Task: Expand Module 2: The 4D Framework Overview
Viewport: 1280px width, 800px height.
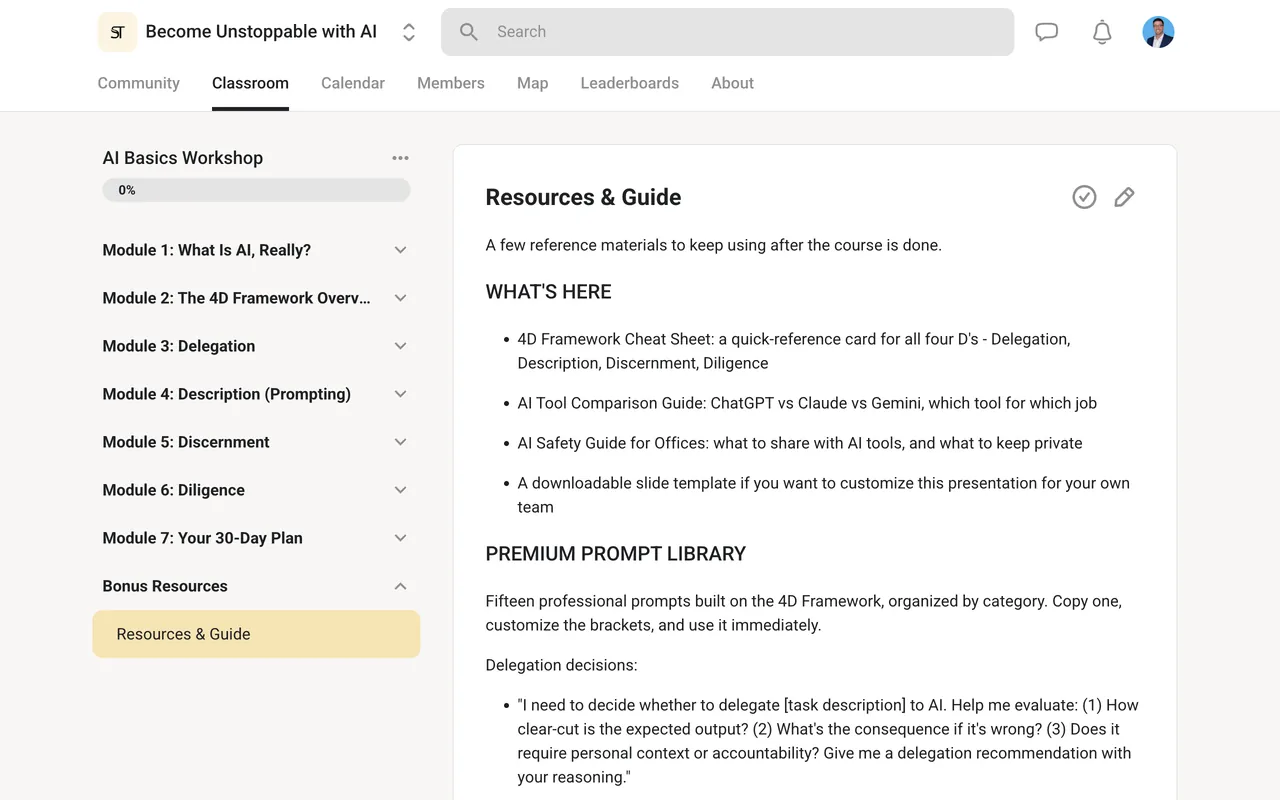Action: [256, 298]
